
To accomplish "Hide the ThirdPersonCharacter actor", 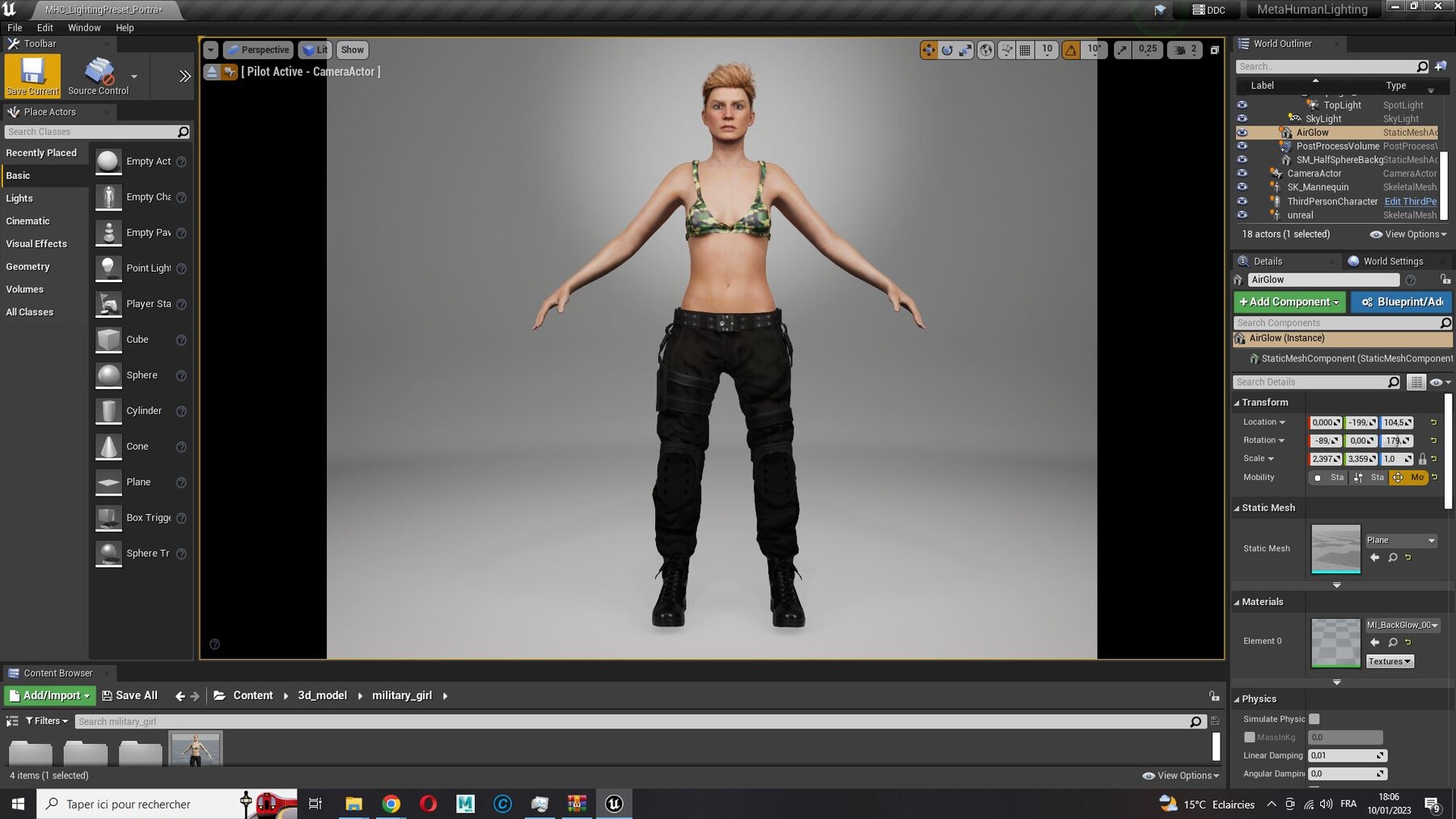I will click(1242, 201).
